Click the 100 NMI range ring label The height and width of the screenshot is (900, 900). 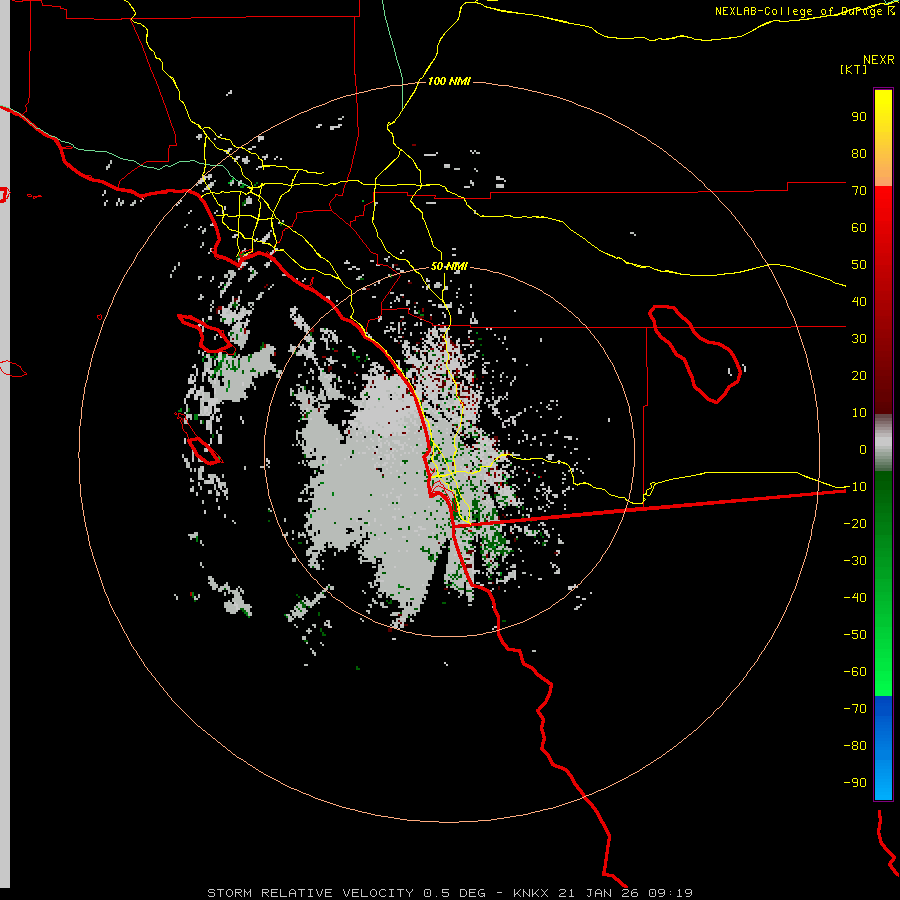point(449,82)
